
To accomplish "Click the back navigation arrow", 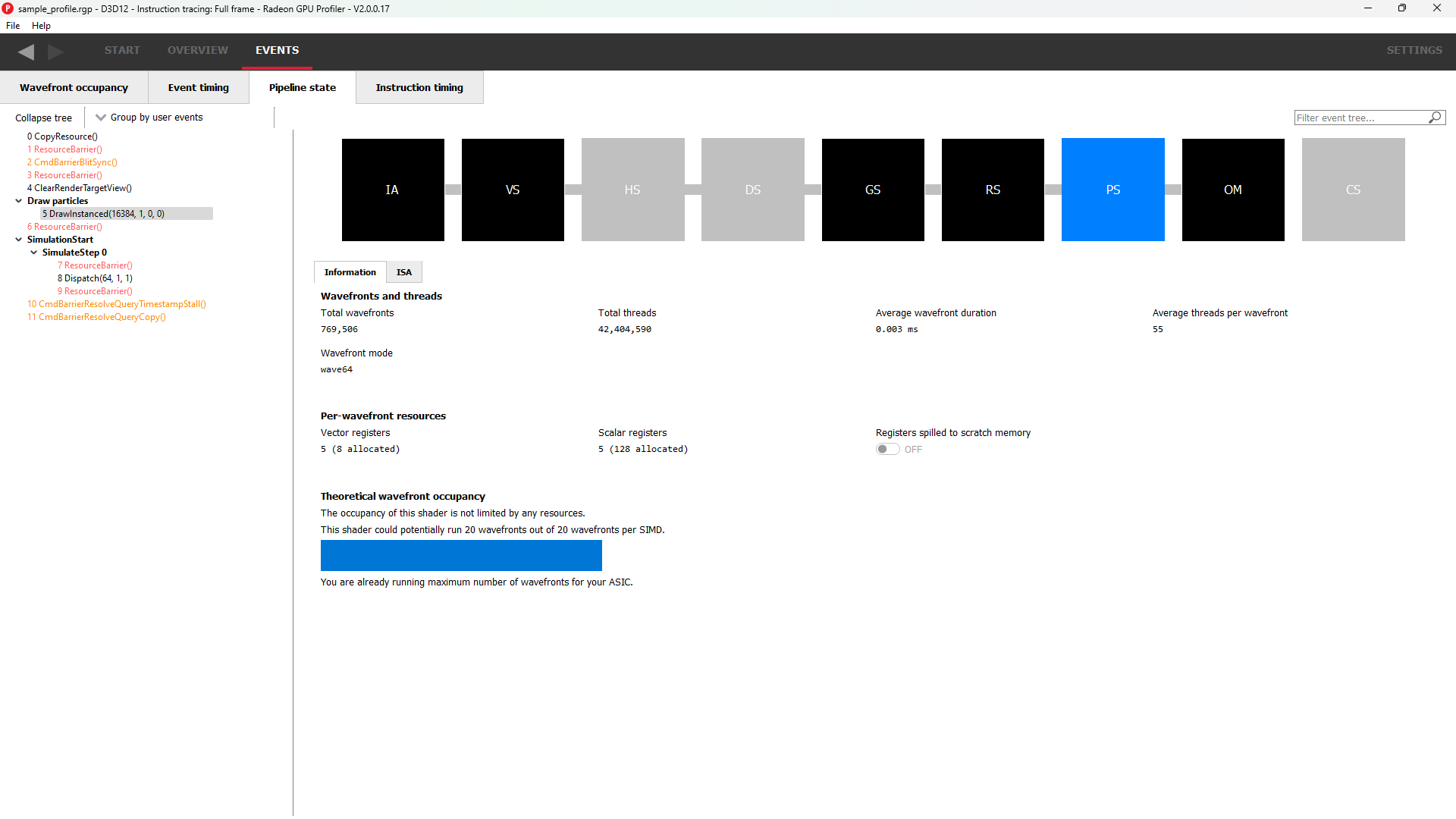I will click(26, 52).
